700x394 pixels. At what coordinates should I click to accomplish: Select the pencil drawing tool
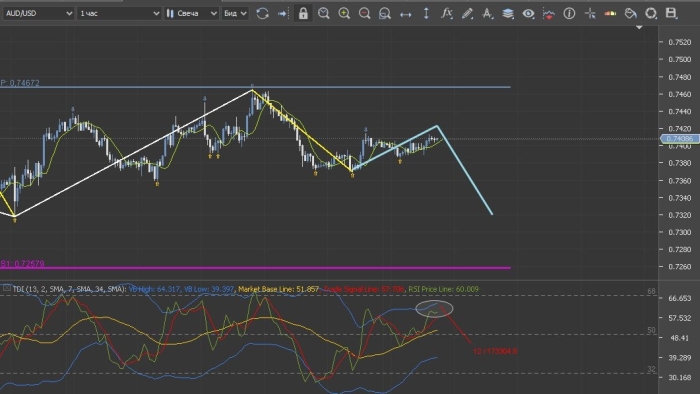pyautogui.click(x=467, y=13)
